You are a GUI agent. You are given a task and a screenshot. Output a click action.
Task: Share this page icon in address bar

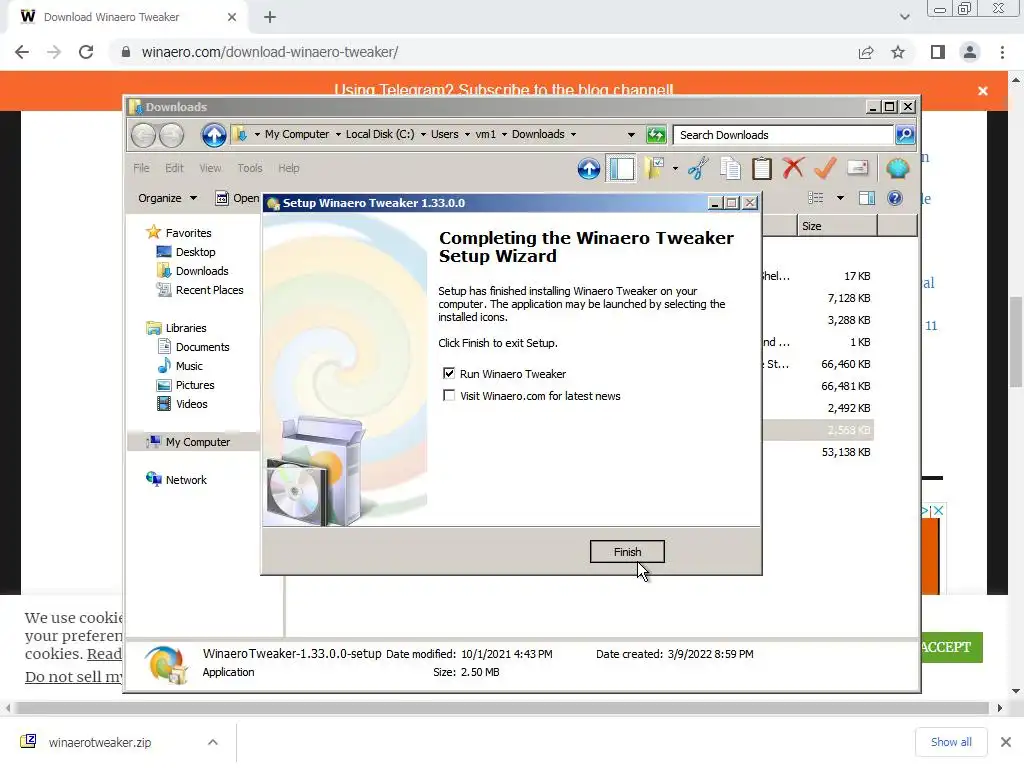coord(866,52)
